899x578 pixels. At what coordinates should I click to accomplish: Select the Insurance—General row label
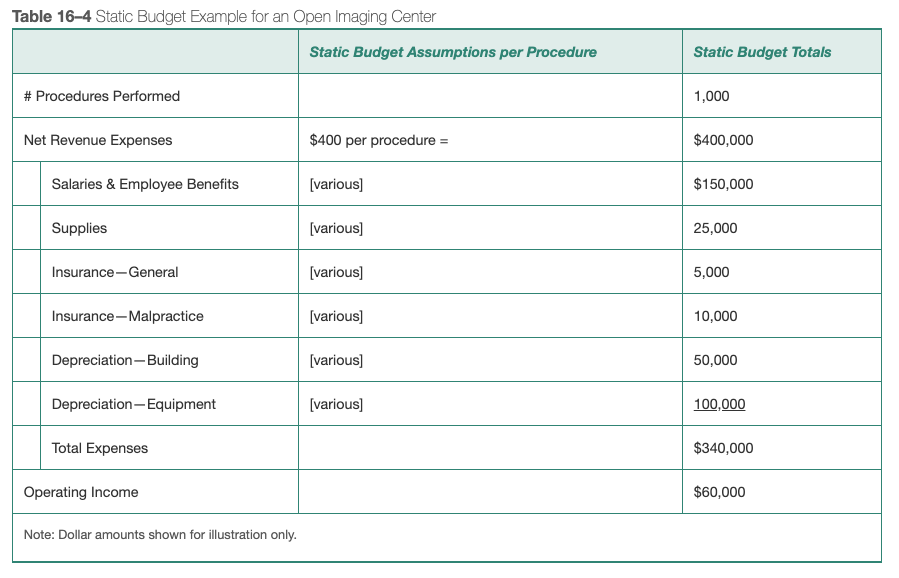(x=115, y=272)
